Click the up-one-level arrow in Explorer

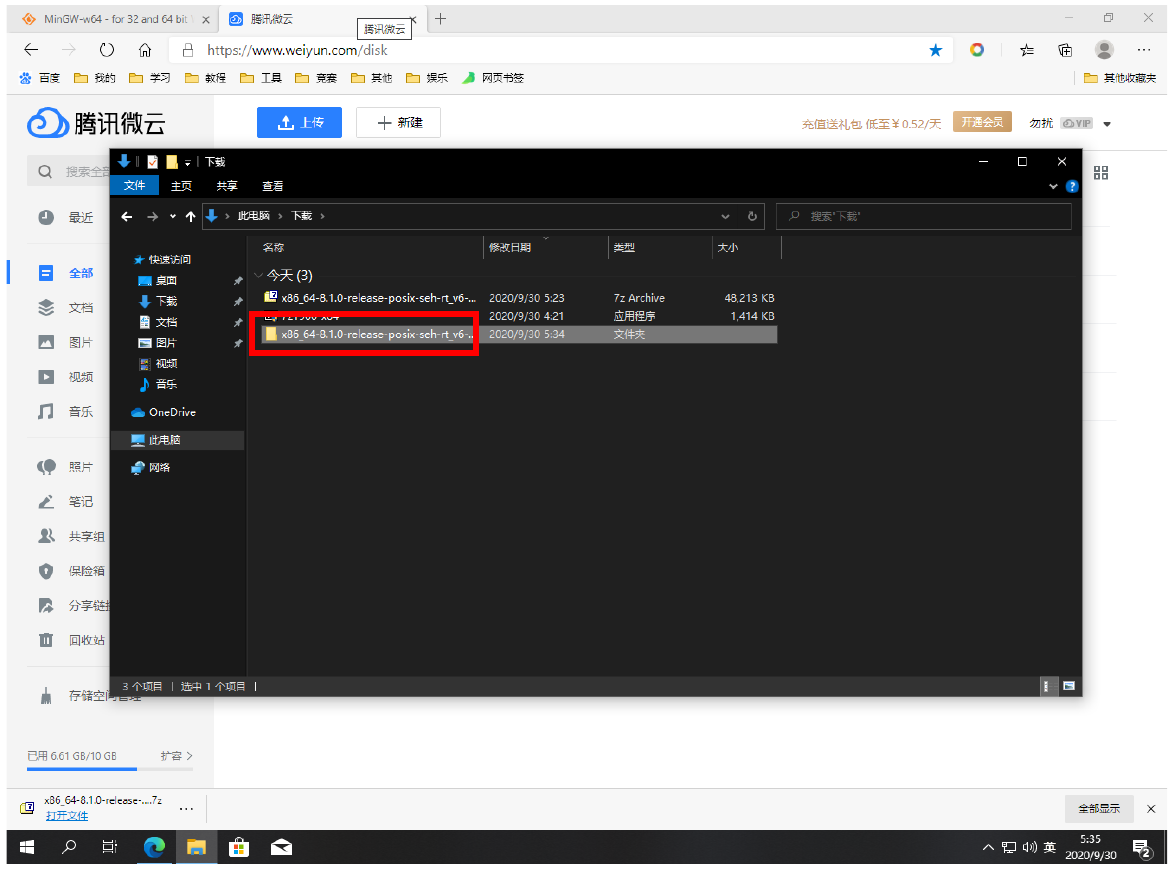pos(190,216)
